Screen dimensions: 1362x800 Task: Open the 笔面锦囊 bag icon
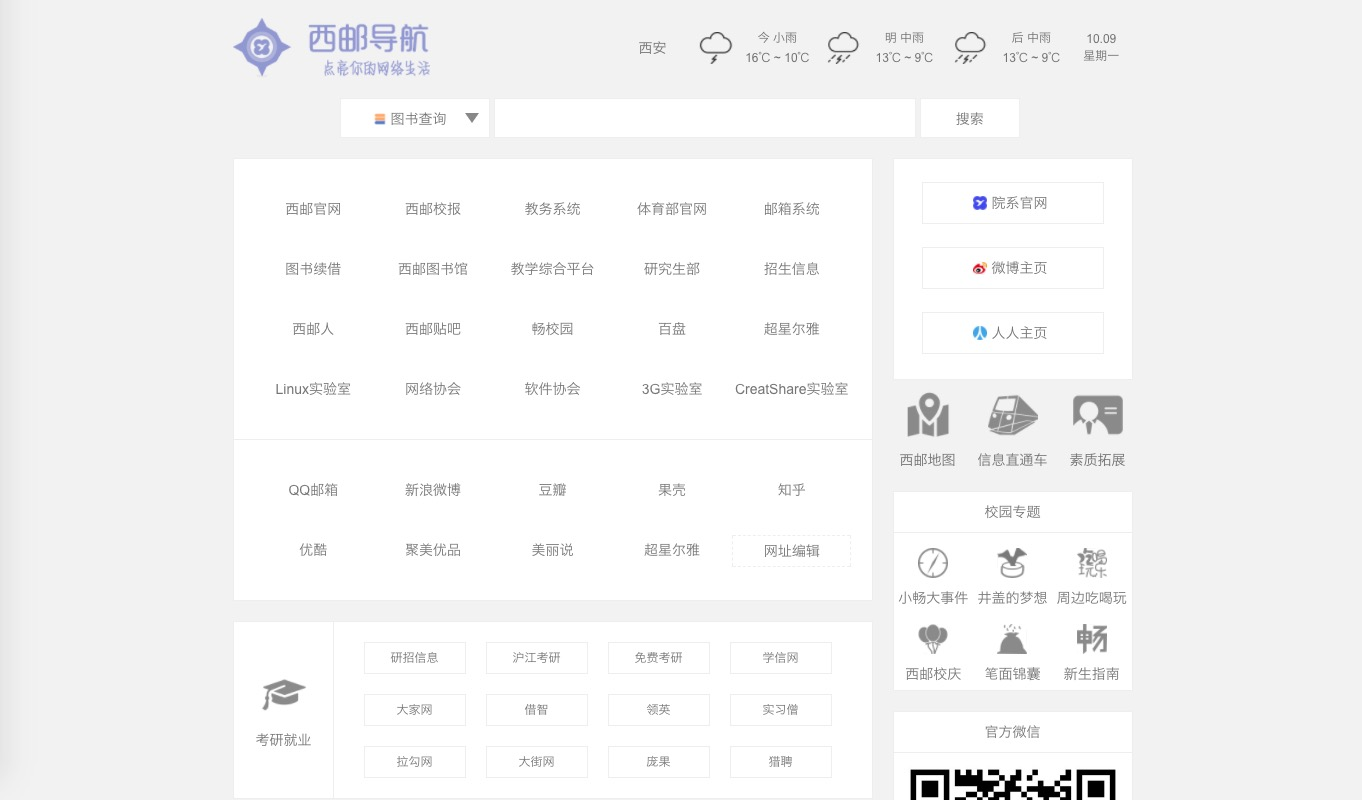tap(1012, 639)
